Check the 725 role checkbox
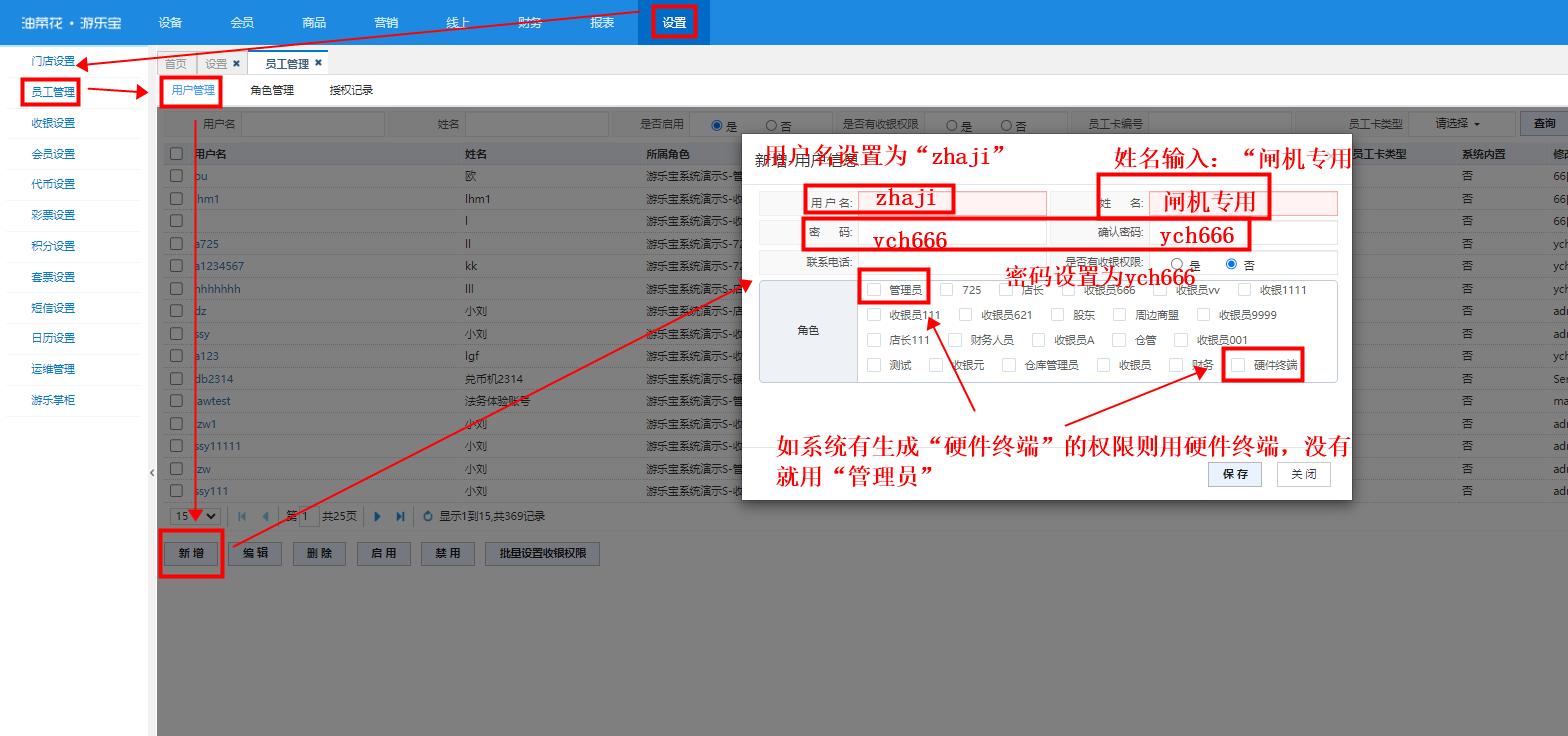This screenshot has width=1568, height=736. [x=947, y=290]
